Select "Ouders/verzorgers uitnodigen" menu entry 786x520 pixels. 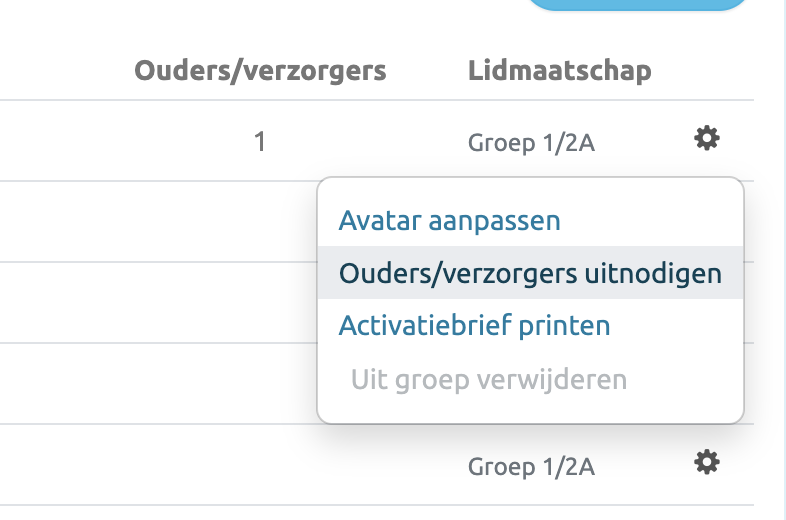click(x=530, y=273)
